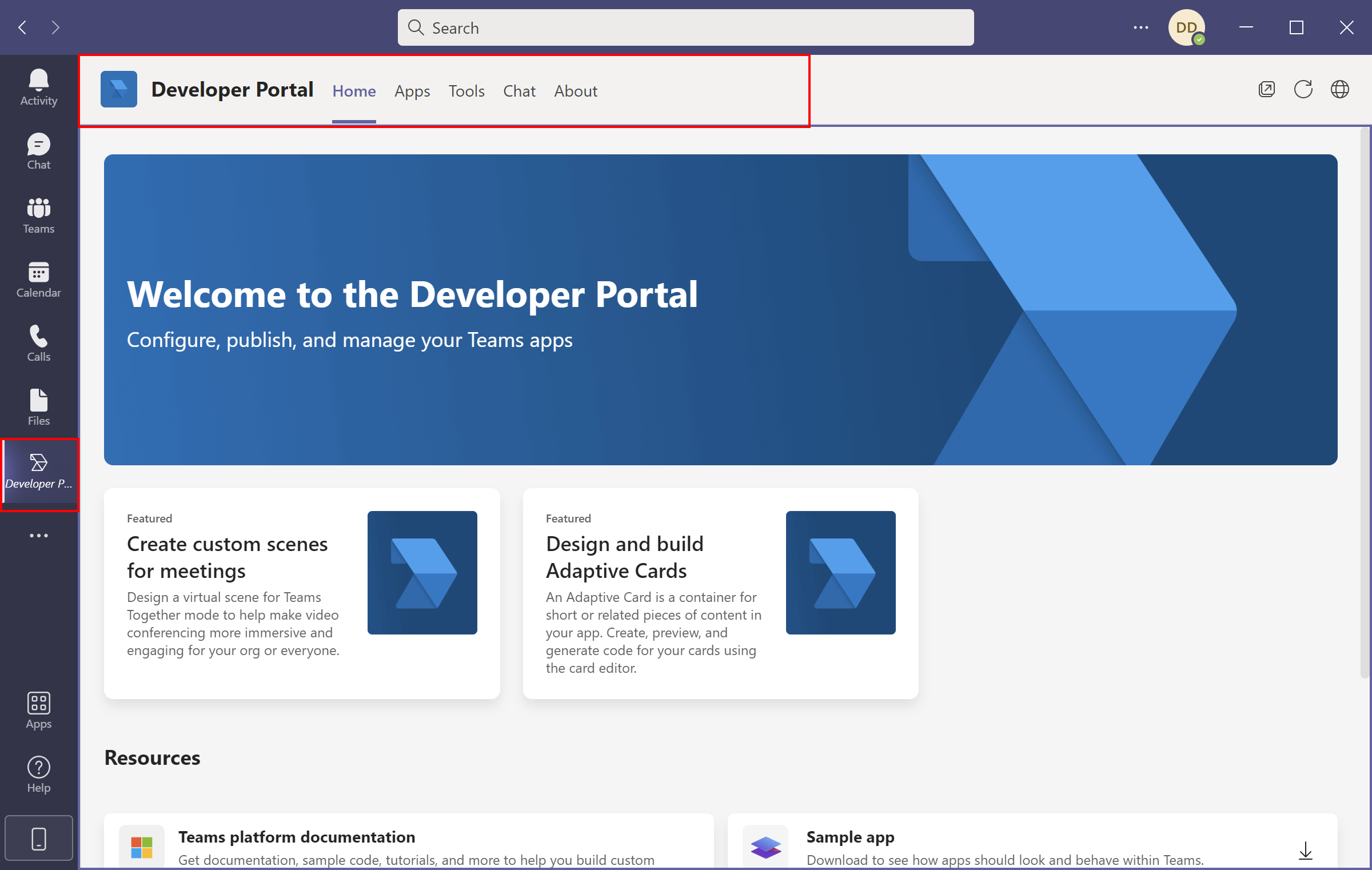Click the pop-out app icon
1372x870 pixels.
pos(1266,90)
